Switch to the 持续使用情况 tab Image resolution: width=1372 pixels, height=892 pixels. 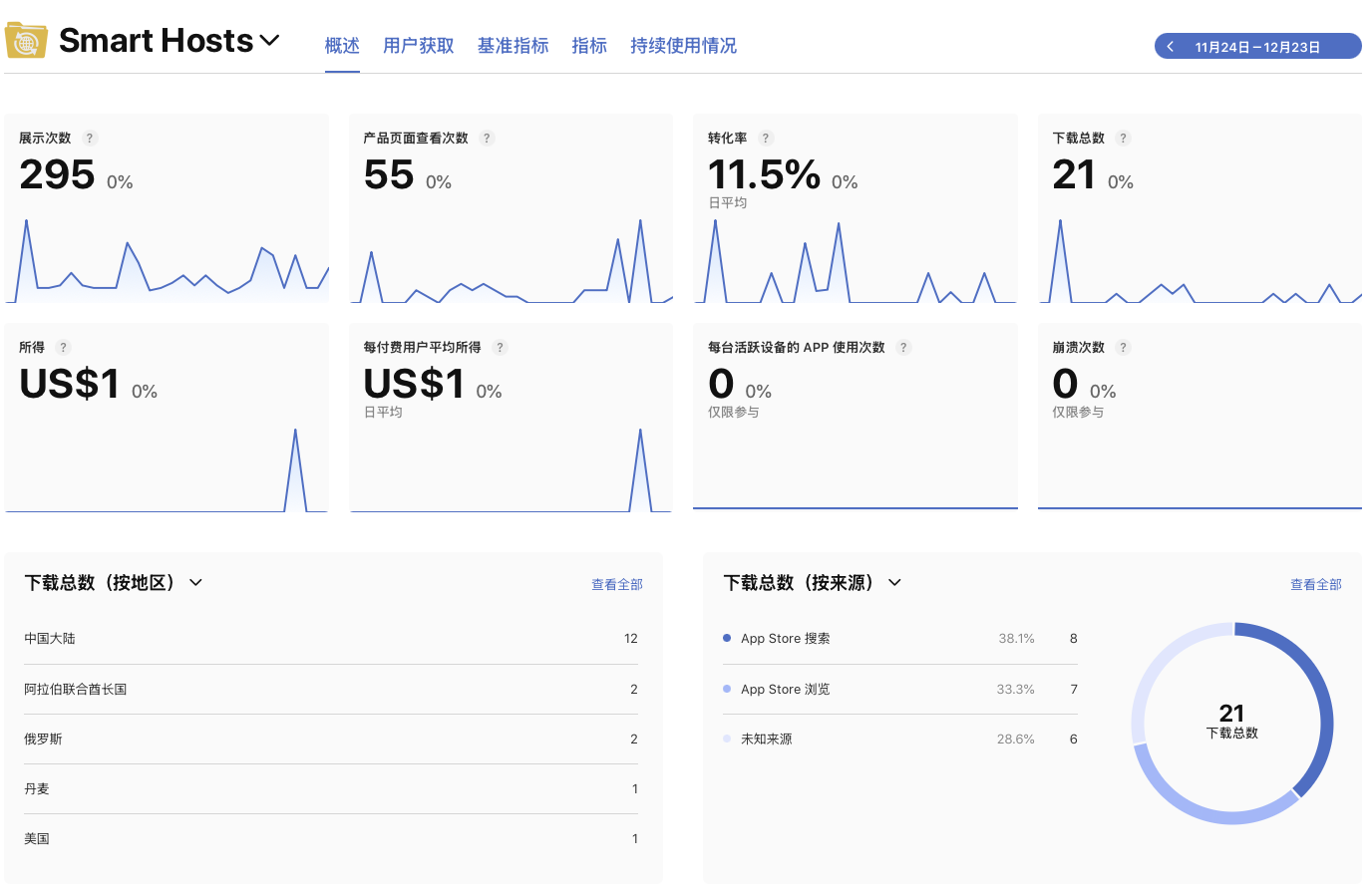tap(683, 45)
